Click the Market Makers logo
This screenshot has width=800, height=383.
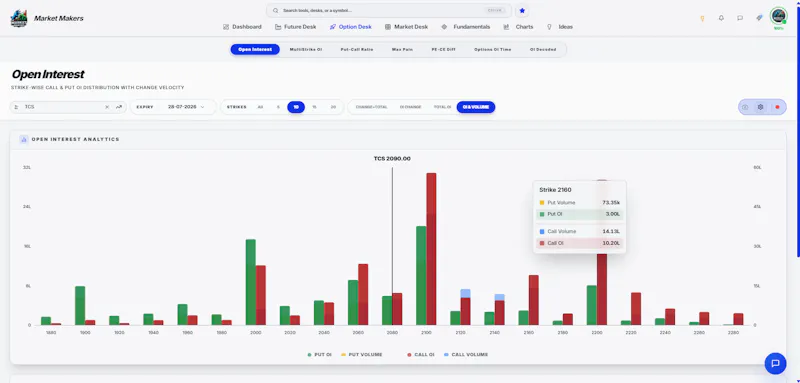19,18
